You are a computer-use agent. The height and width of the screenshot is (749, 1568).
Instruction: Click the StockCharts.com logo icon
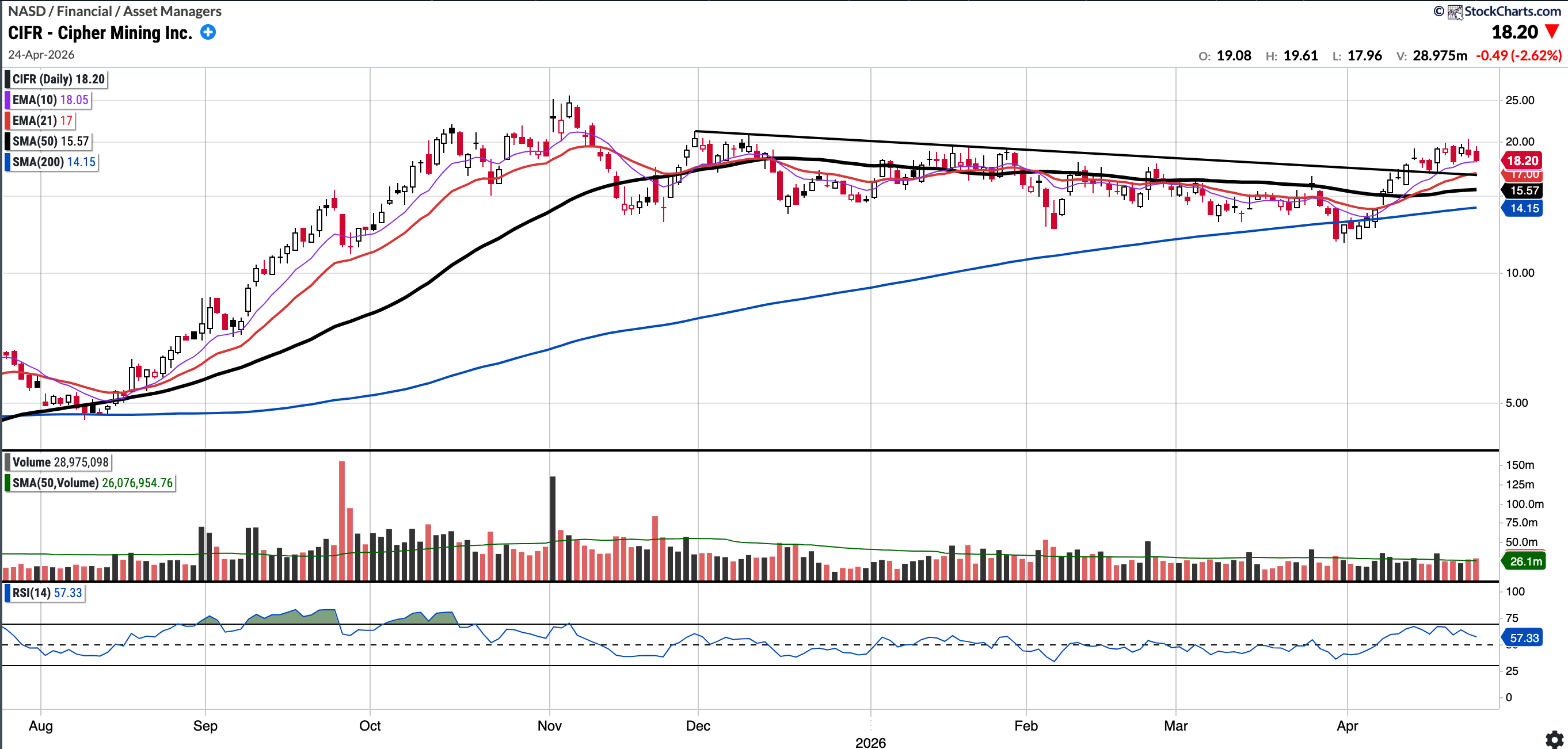[1455, 12]
